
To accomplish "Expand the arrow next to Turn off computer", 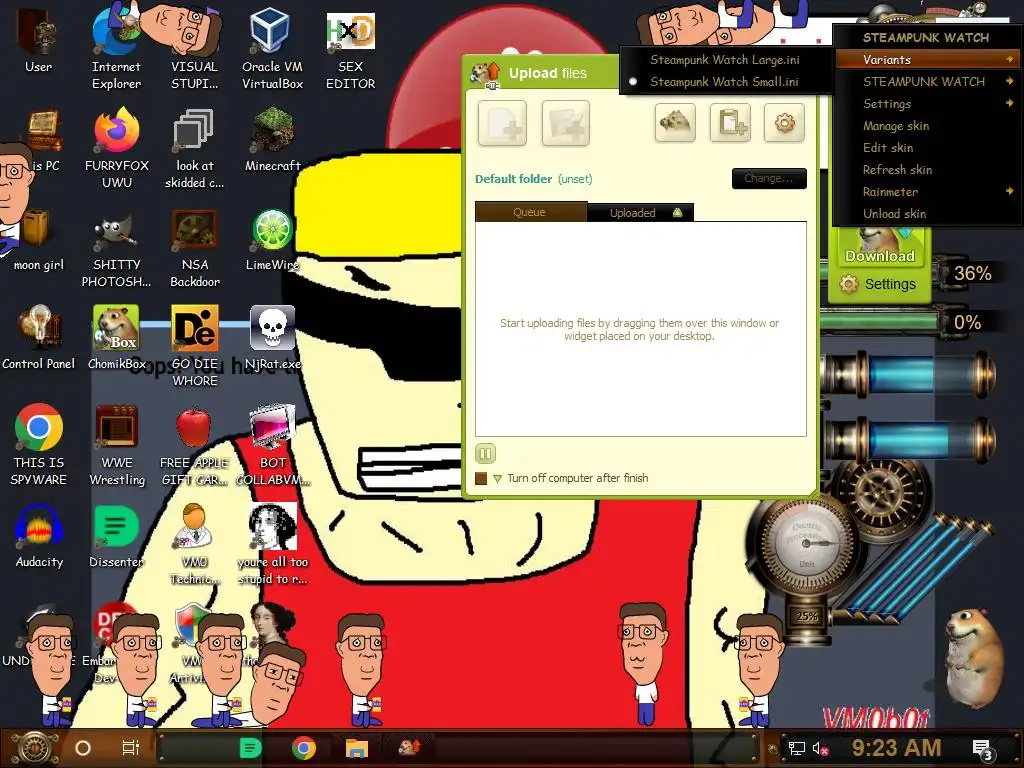I will pos(498,479).
